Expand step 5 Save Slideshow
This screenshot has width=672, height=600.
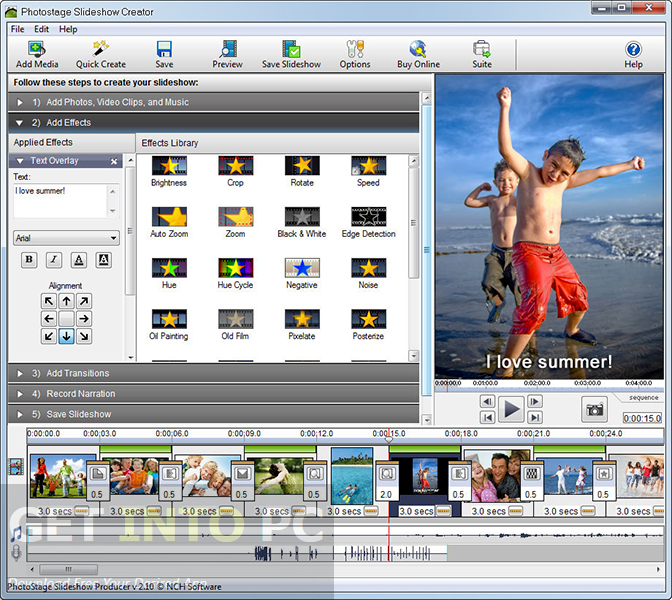pyautogui.click(x=213, y=414)
